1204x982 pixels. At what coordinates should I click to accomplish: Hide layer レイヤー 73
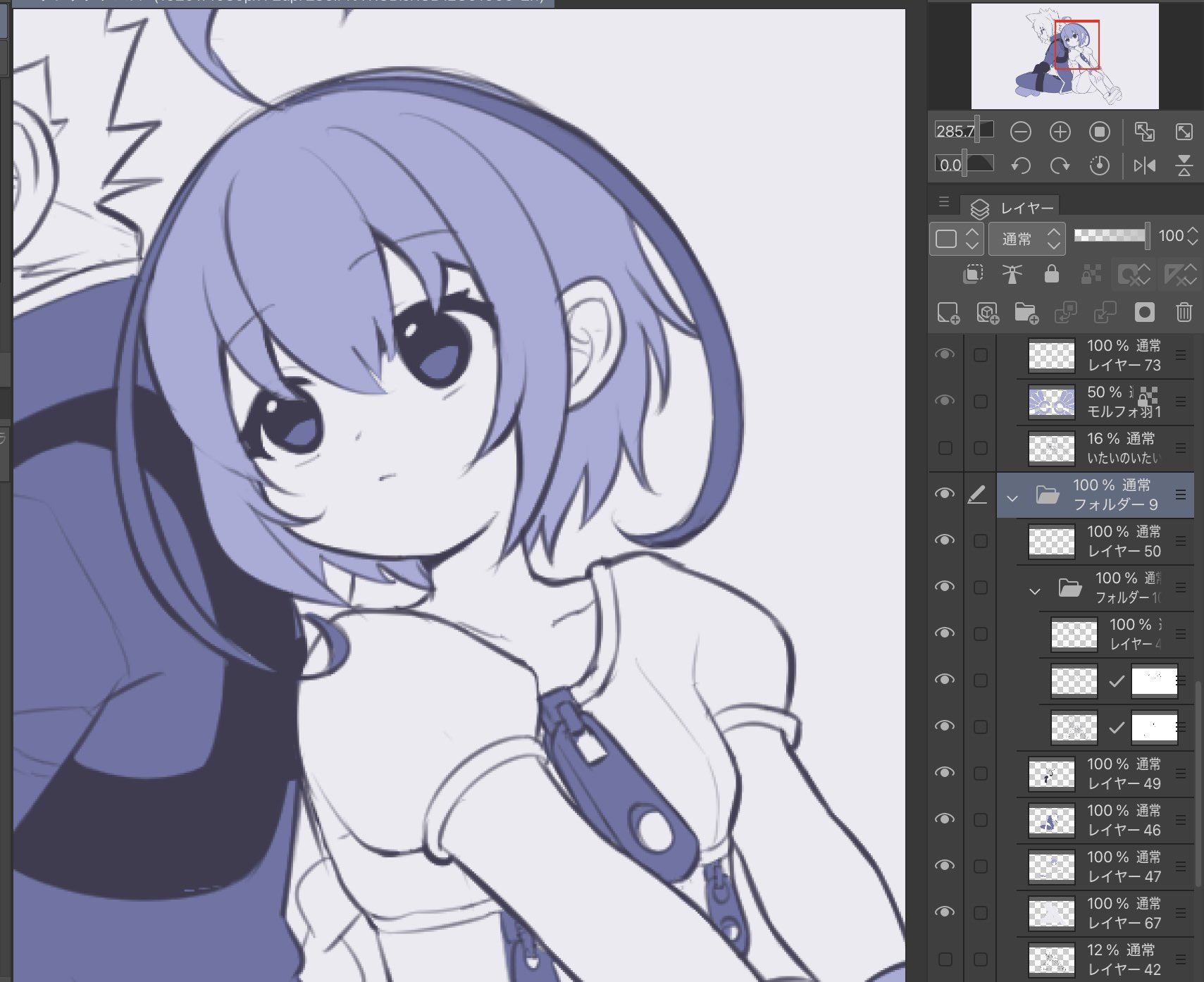pyautogui.click(x=945, y=354)
